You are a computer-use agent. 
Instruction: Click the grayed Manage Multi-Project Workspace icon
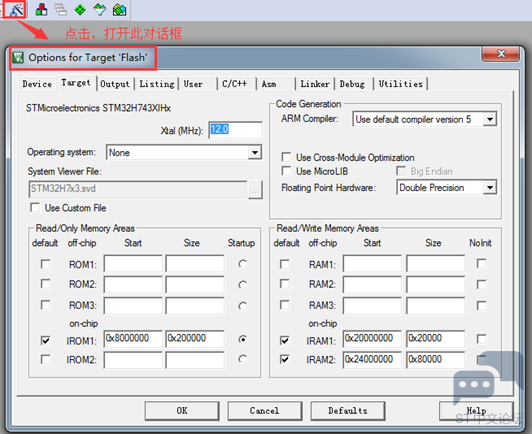pos(61,10)
